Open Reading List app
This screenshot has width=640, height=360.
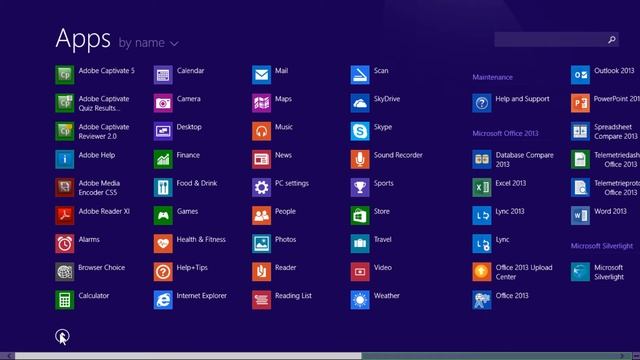282,300
